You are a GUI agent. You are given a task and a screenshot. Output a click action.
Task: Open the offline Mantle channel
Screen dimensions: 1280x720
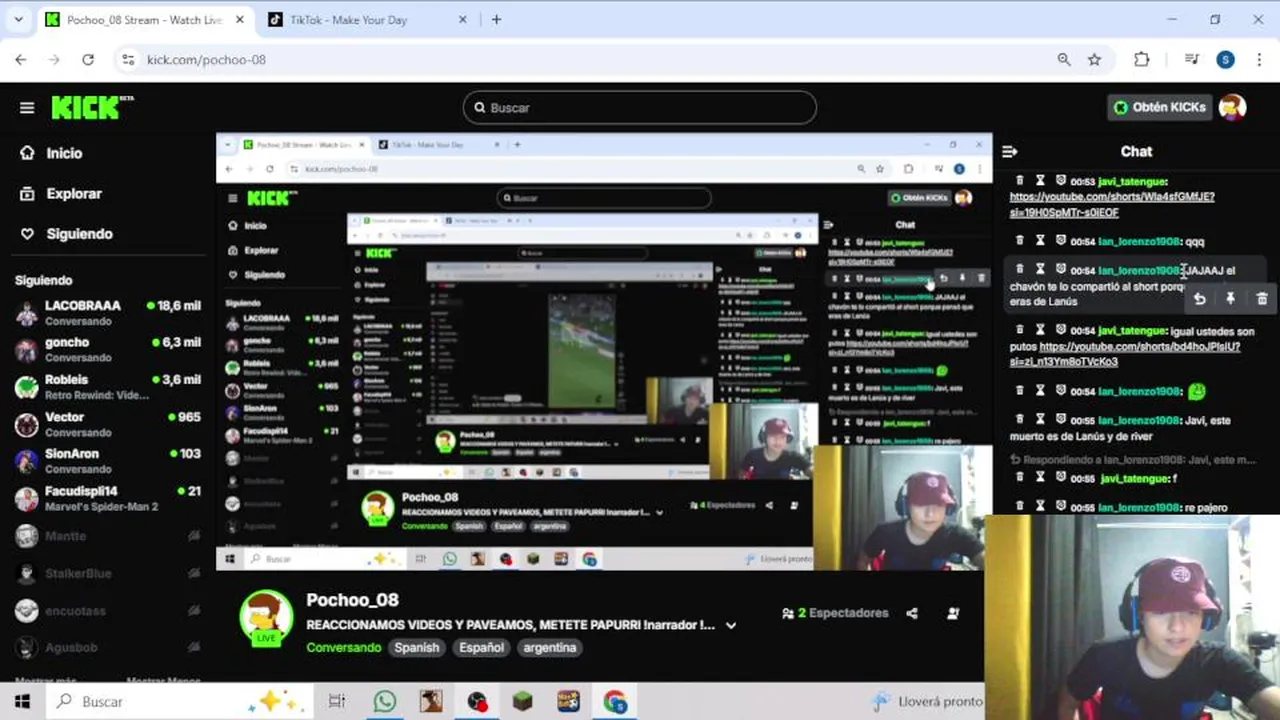pyautogui.click(x=108, y=536)
